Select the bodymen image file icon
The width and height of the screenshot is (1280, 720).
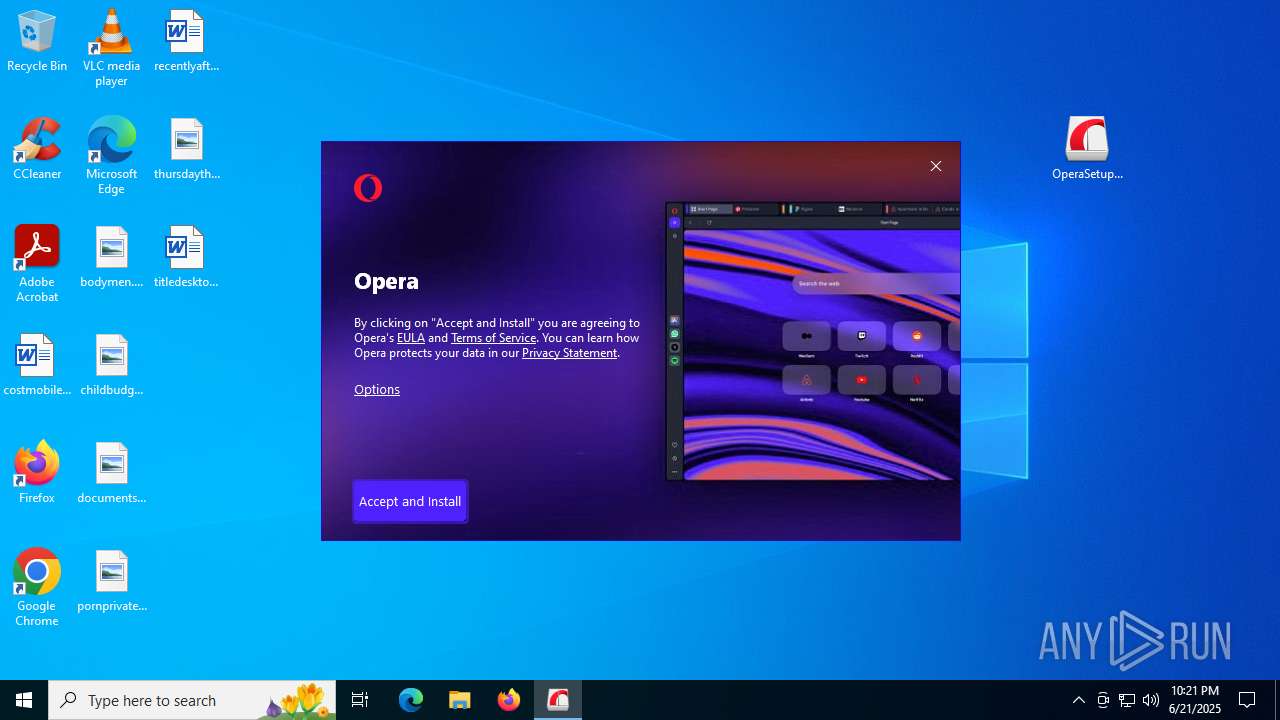click(111, 257)
